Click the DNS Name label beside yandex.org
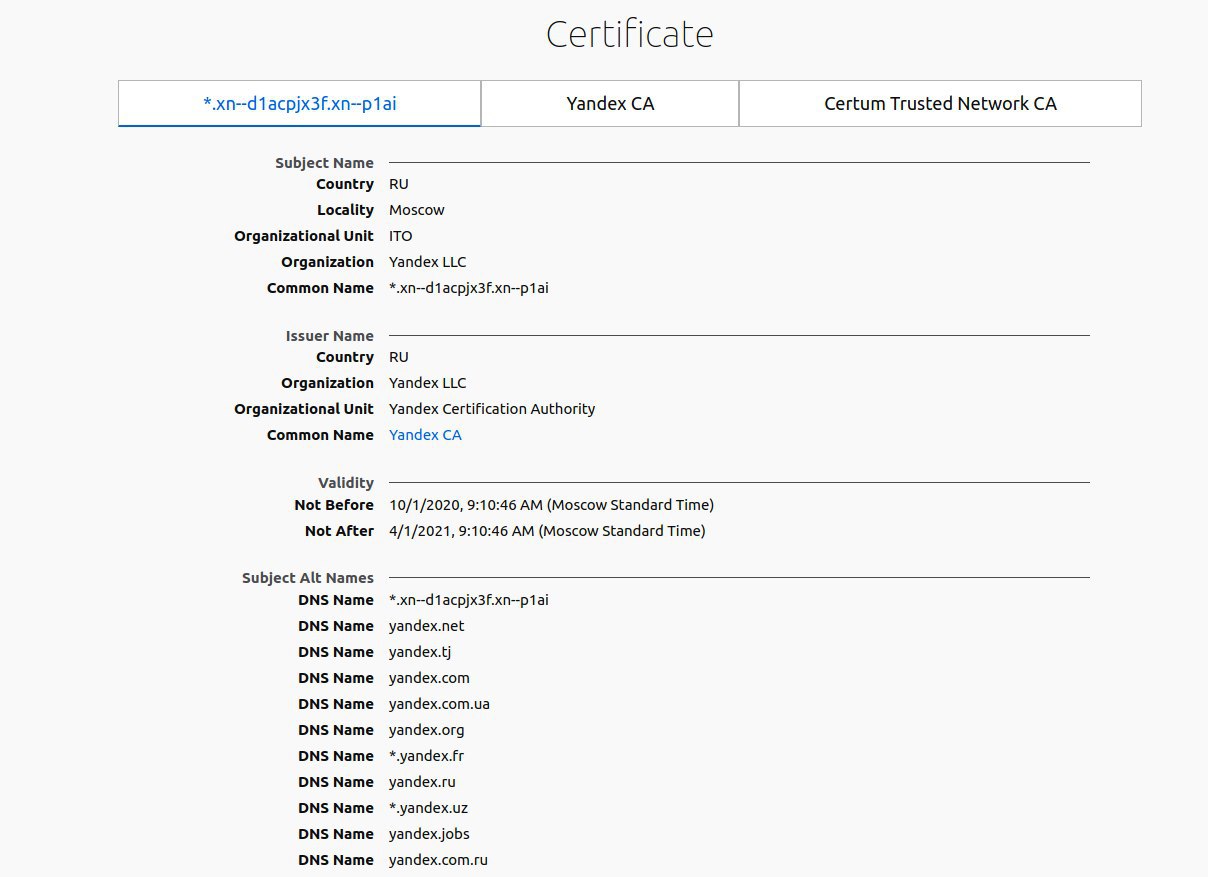This screenshot has height=877, width=1208. point(336,730)
